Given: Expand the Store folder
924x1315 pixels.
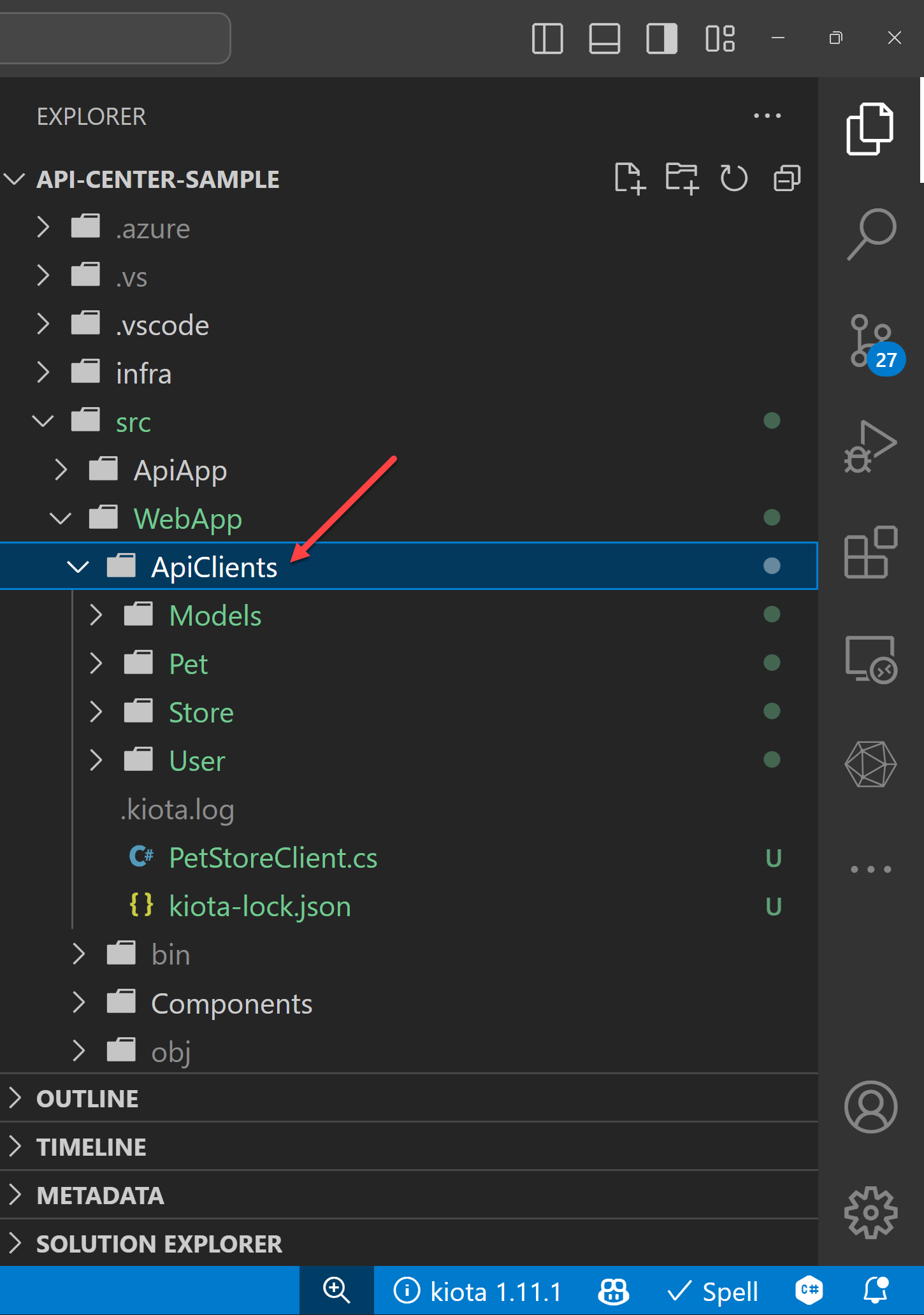Looking at the screenshot, I should click(409, 712).
